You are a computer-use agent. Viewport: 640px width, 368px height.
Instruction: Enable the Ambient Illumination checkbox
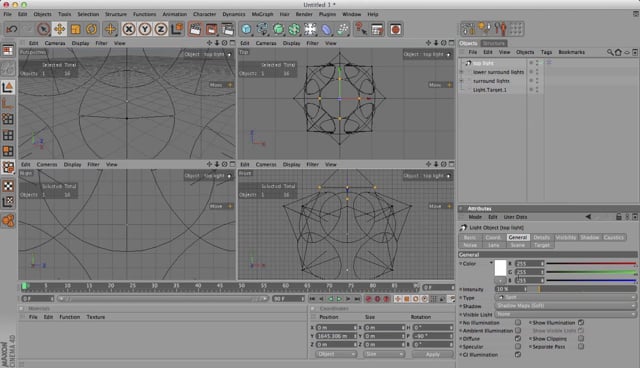(518, 330)
